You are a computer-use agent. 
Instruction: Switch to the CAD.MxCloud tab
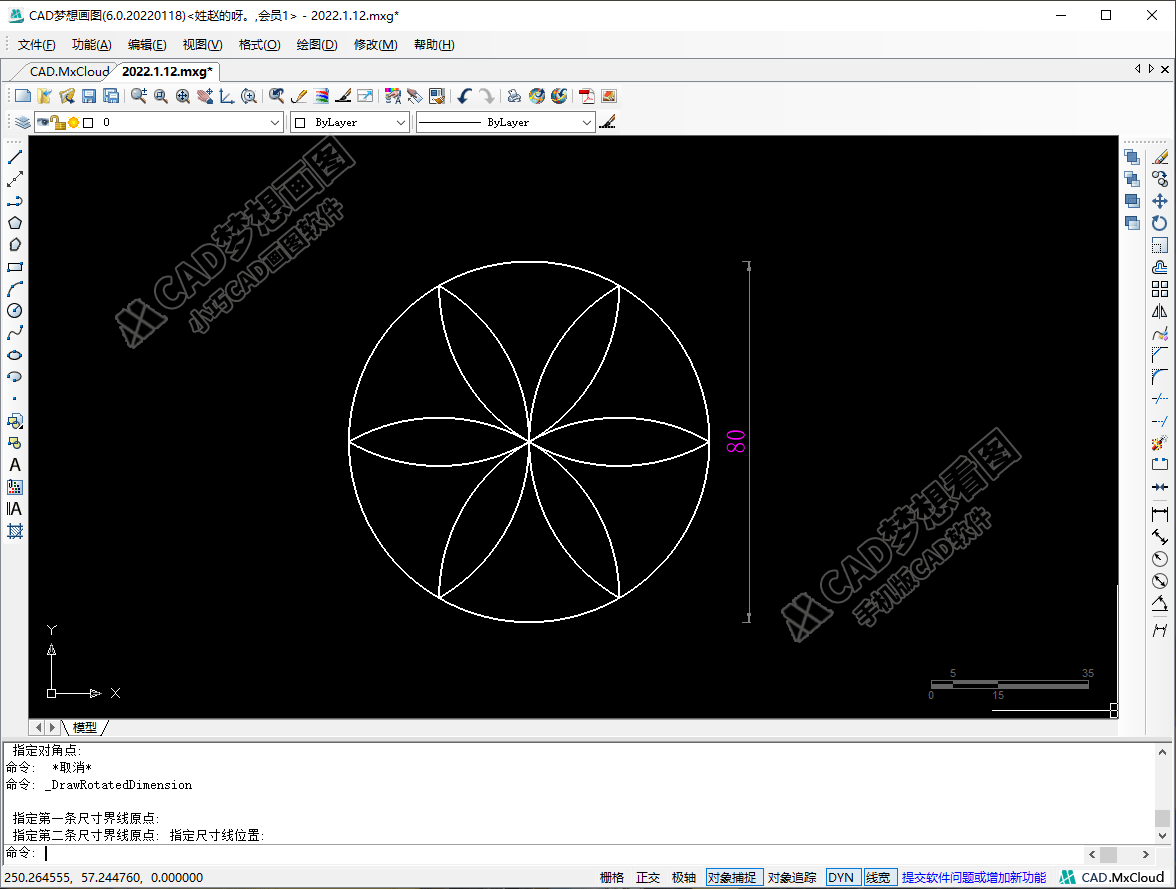pos(69,71)
